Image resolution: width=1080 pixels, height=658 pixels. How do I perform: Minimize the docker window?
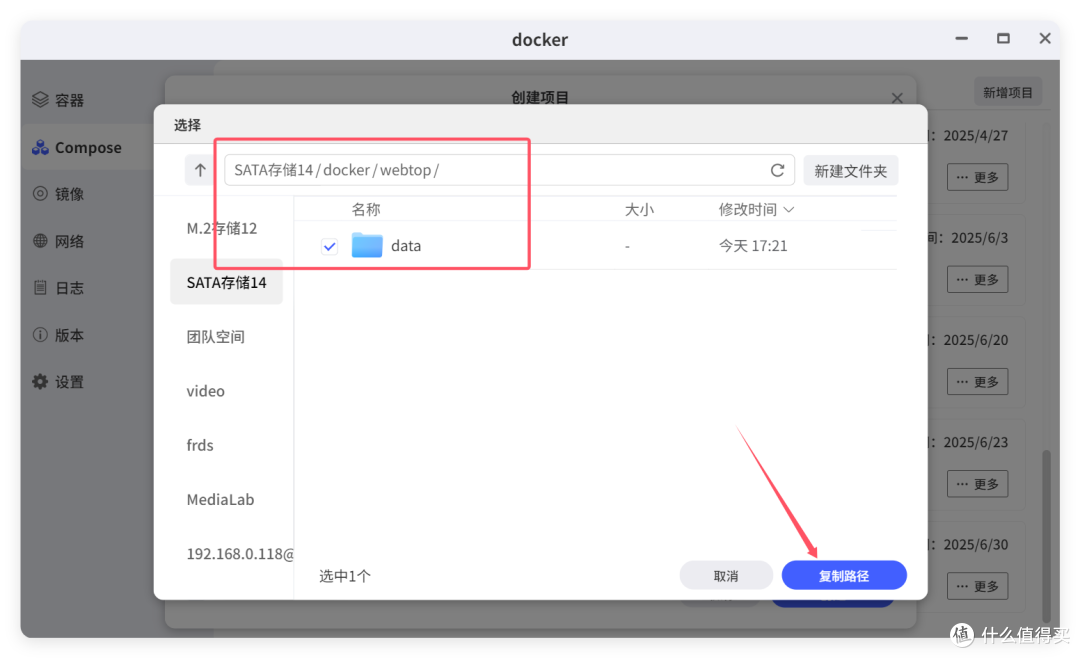tap(962, 39)
